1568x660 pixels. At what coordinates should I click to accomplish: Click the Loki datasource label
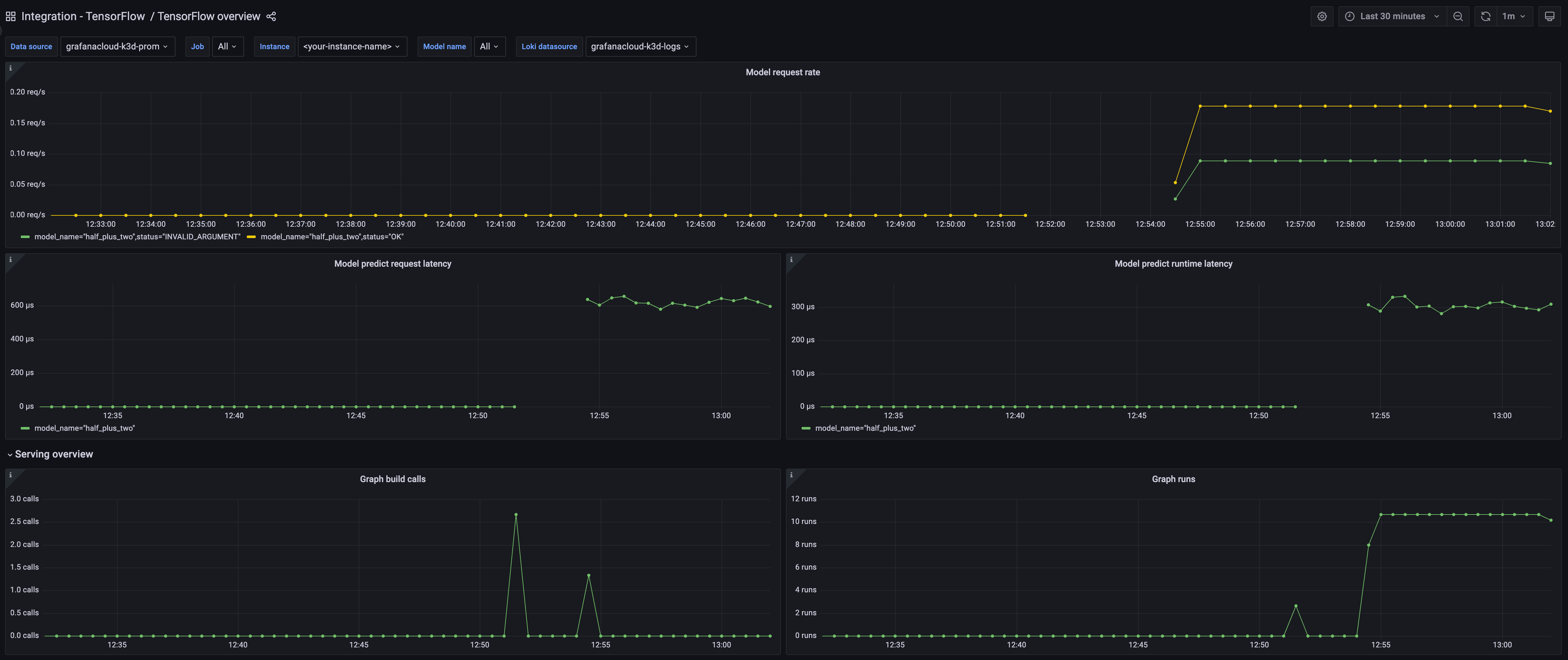coord(549,46)
